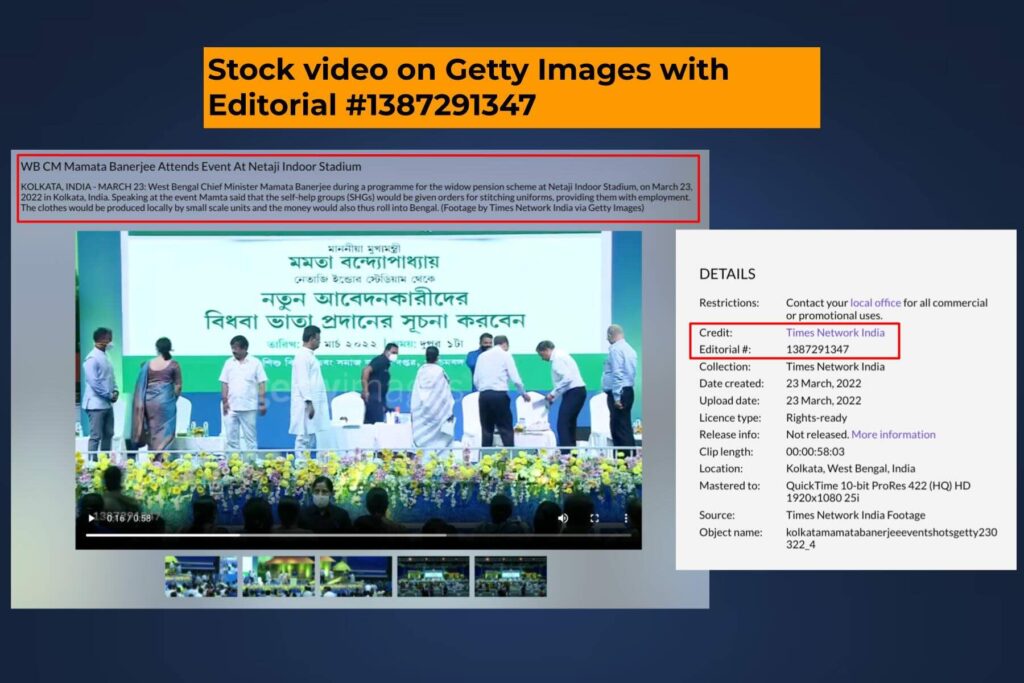
Task: Click the Times Network India credit link
Action: [x=835, y=332]
